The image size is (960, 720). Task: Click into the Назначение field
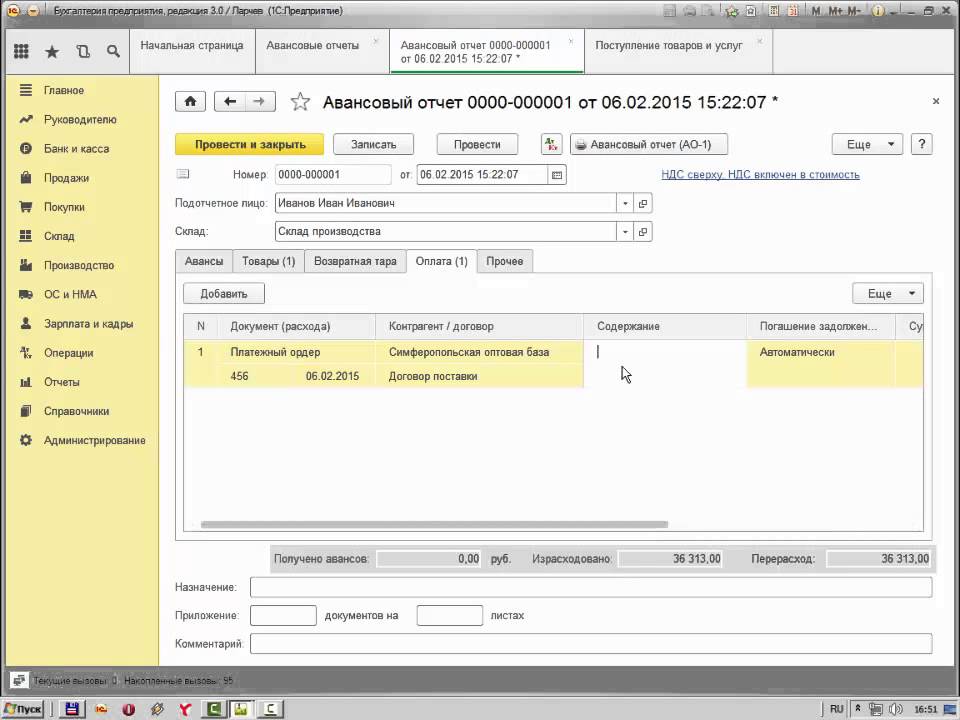[x=591, y=587]
